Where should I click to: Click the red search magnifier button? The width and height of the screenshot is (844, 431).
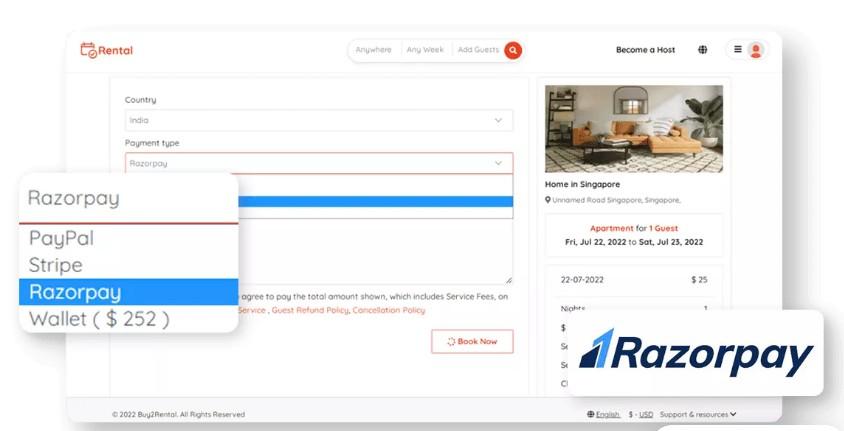click(513, 50)
